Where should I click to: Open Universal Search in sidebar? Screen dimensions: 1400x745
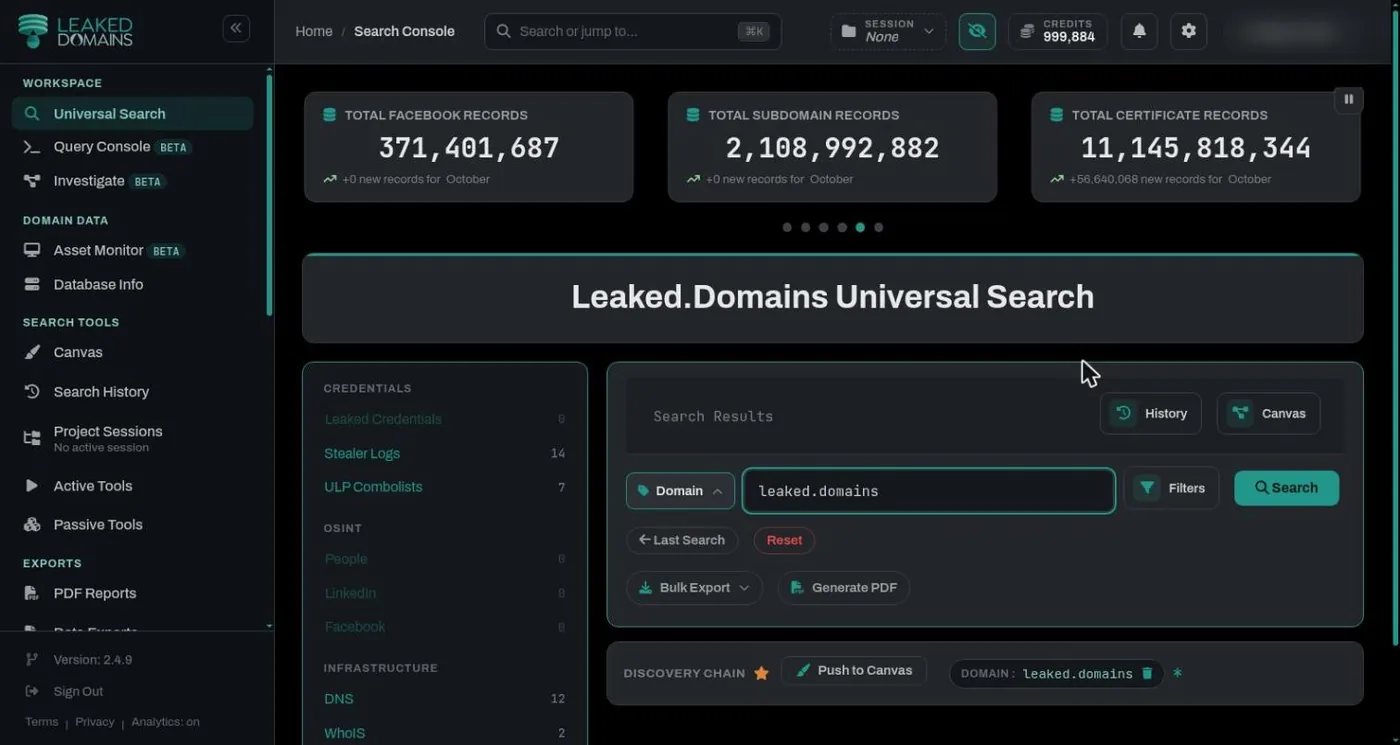click(132, 114)
